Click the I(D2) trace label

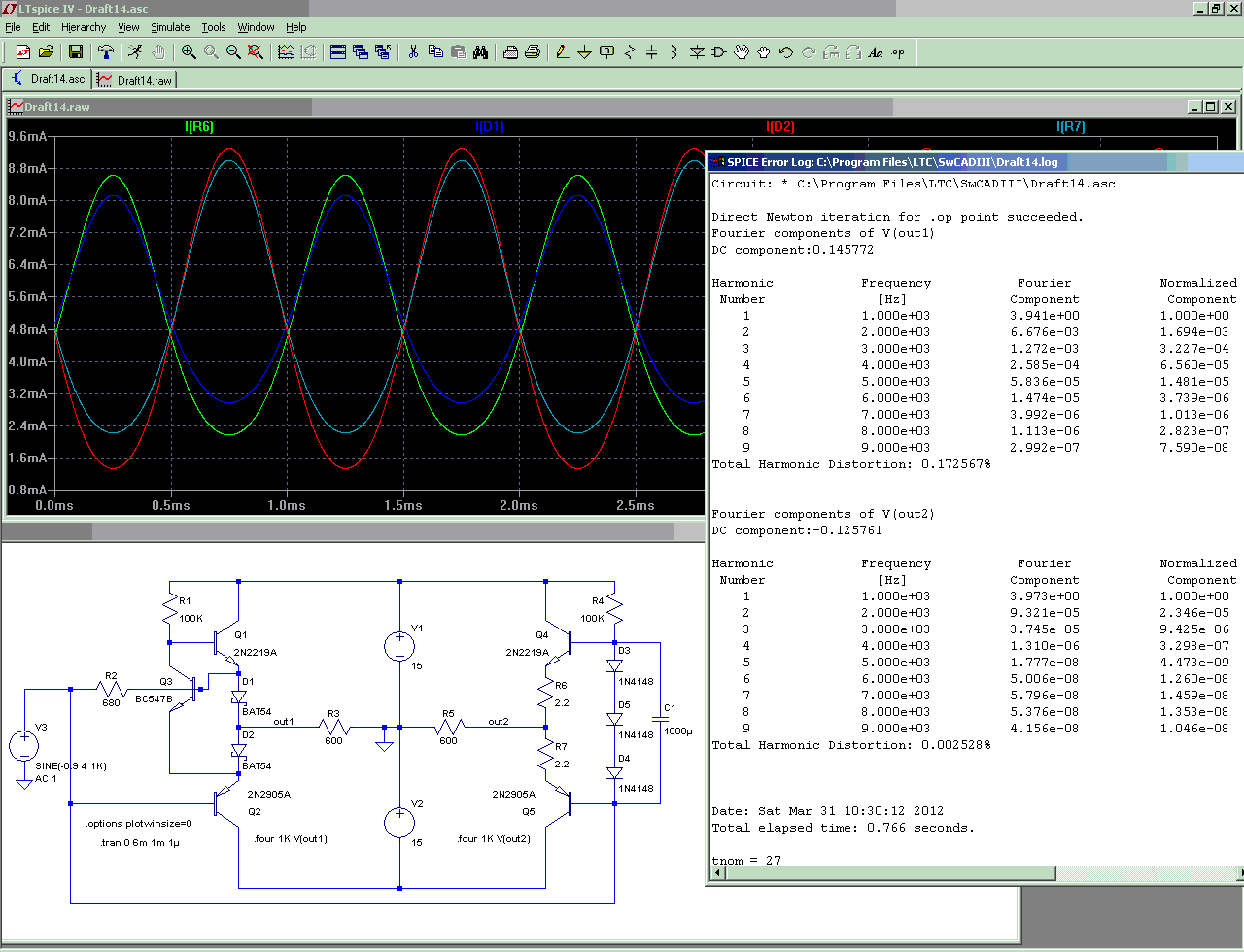tap(780, 127)
